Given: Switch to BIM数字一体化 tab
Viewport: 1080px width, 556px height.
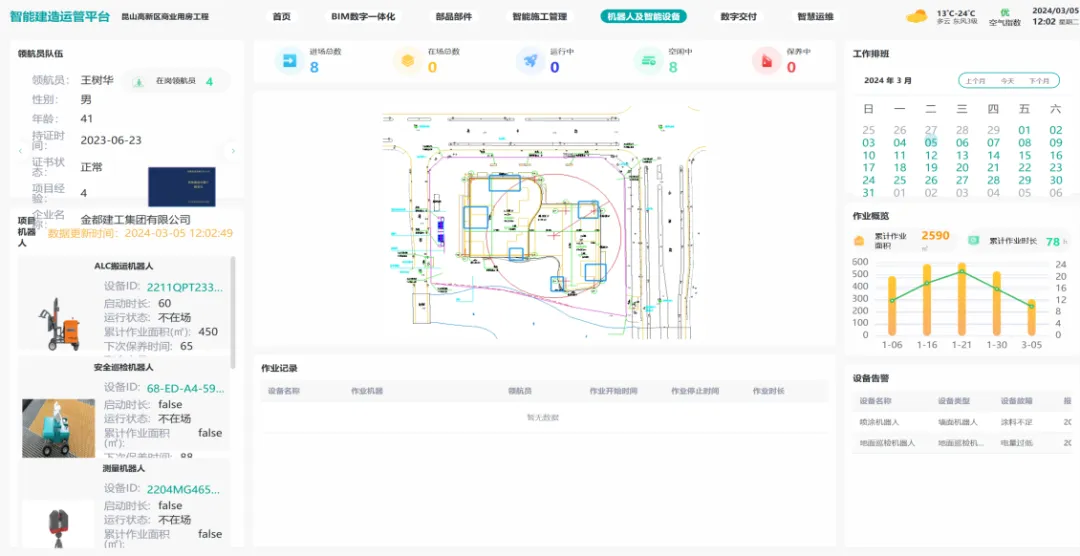Looking at the screenshot, I should [363, 17].
